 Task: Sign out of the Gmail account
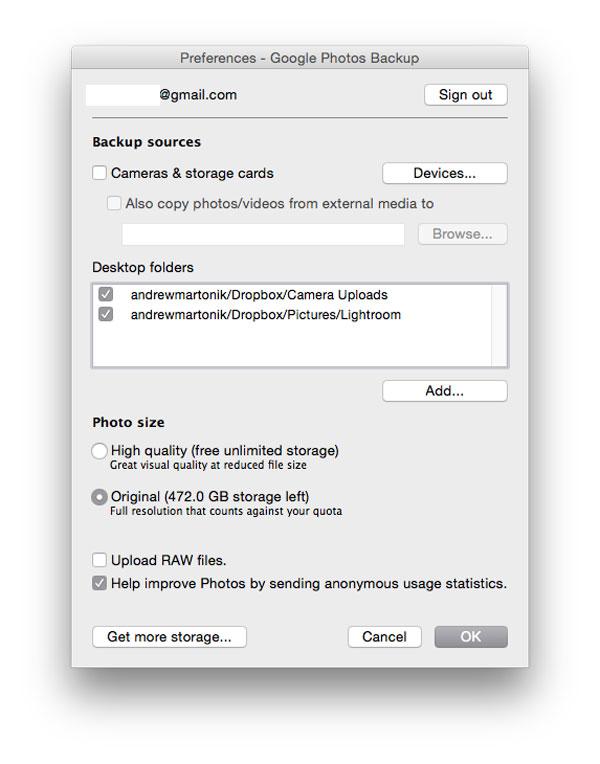point(465,95)
